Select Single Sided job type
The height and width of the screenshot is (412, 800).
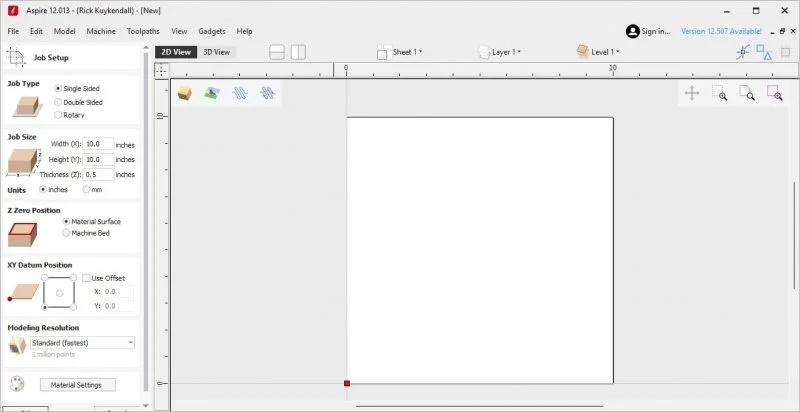coord(77,88)
